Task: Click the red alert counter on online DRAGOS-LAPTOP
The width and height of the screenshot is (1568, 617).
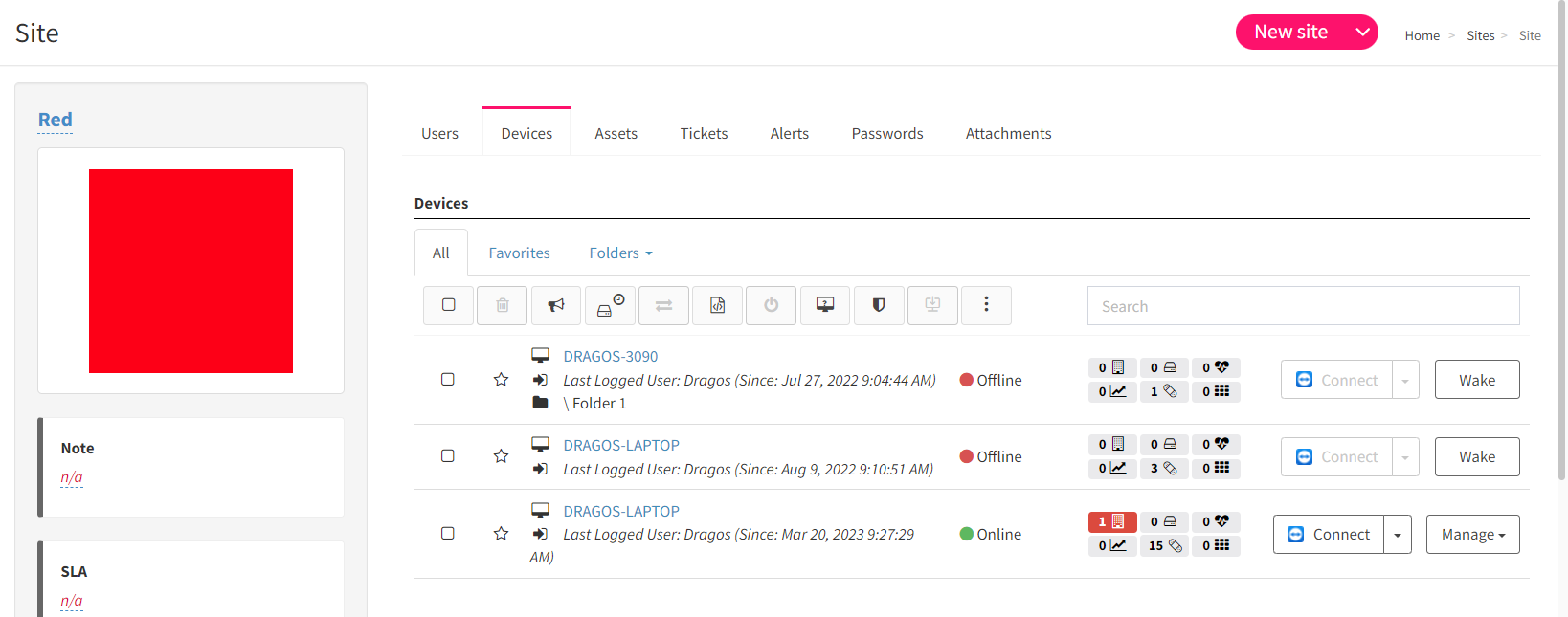Action: click(x=1112, y=521)
